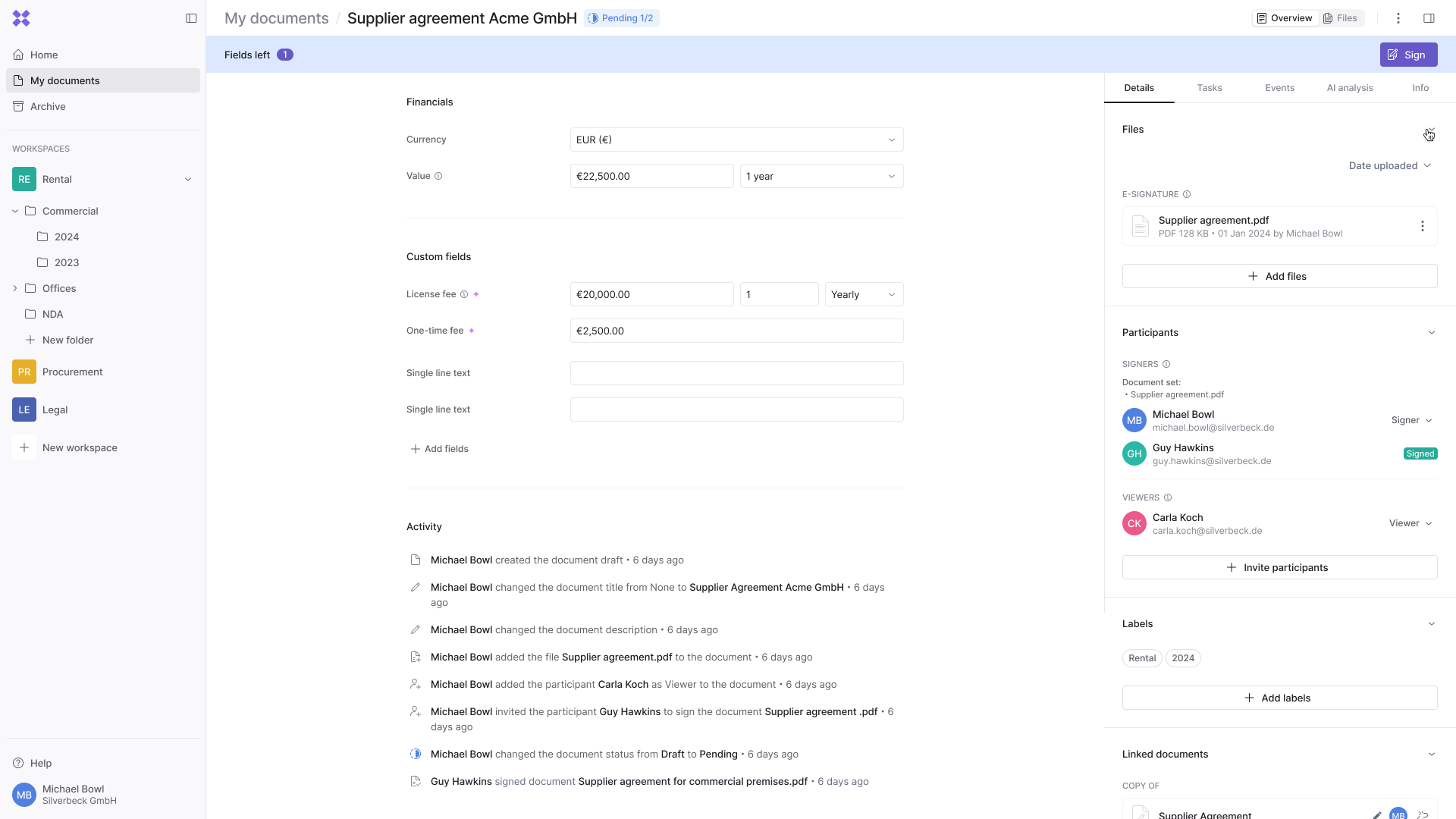Change Michael Bowl's Signer role dropdown

tap(1411, 420)
